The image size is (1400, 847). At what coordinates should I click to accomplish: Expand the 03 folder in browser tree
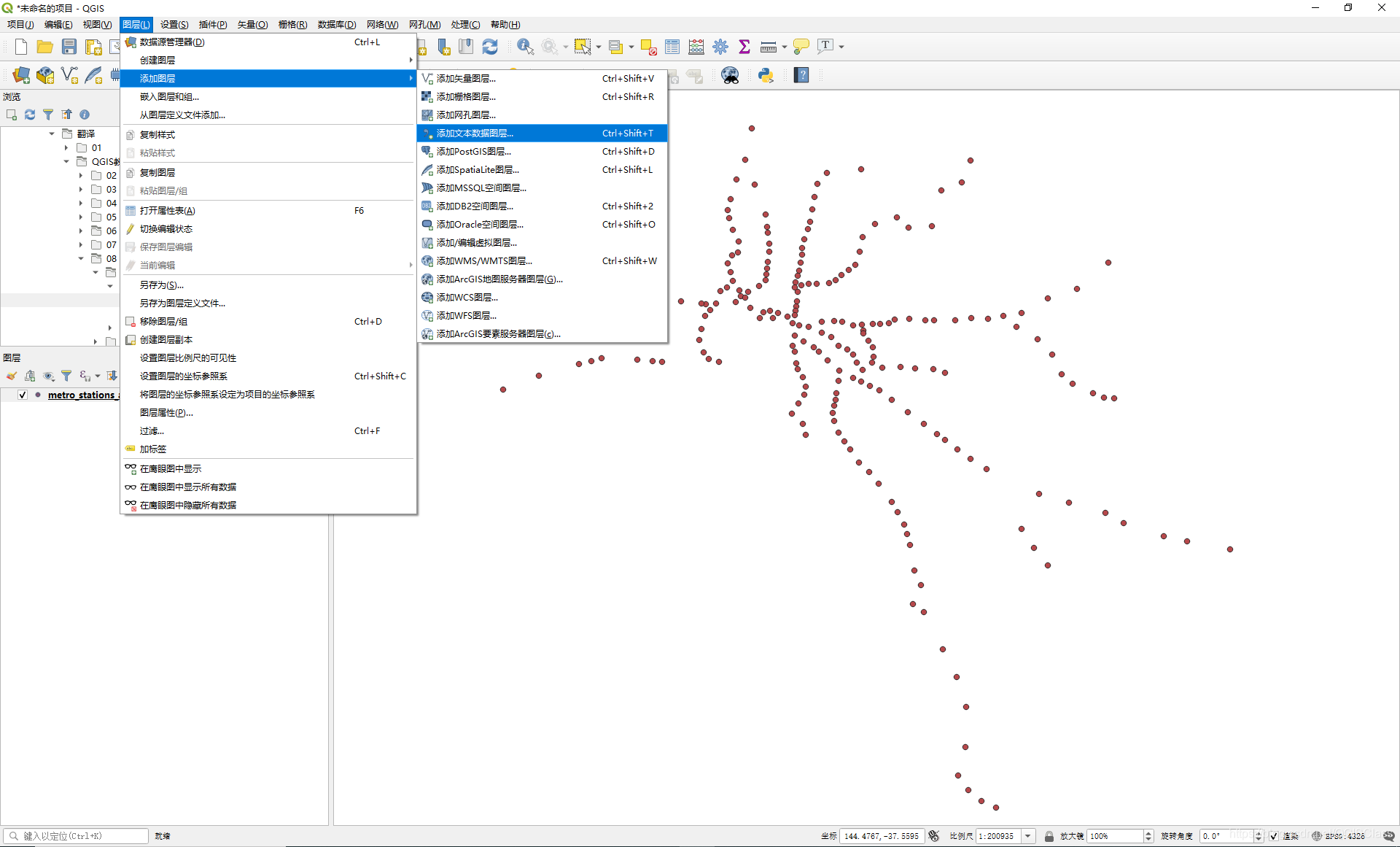(x=81, y=189)
